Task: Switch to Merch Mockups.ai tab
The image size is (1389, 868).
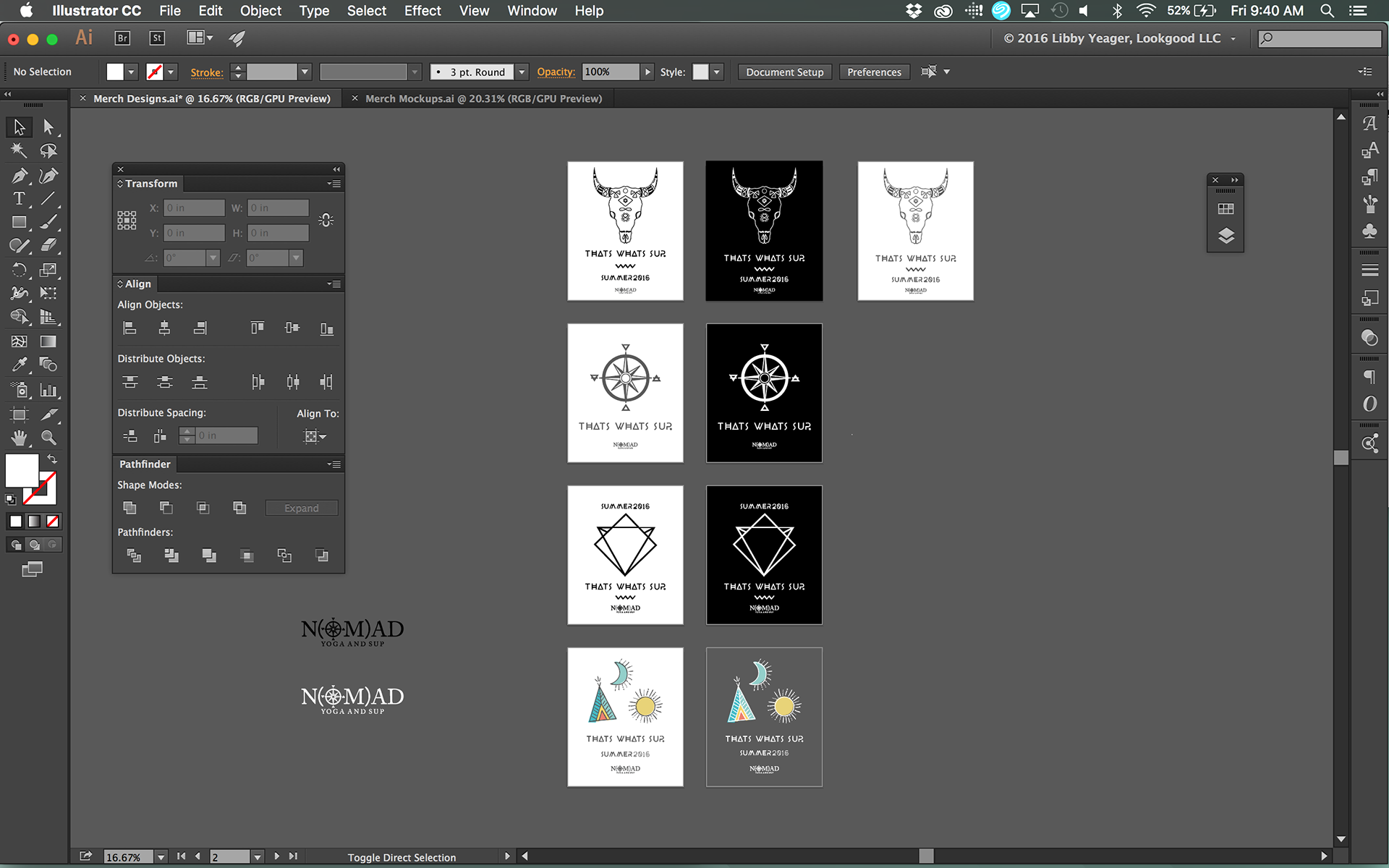Action: (483, 98)
